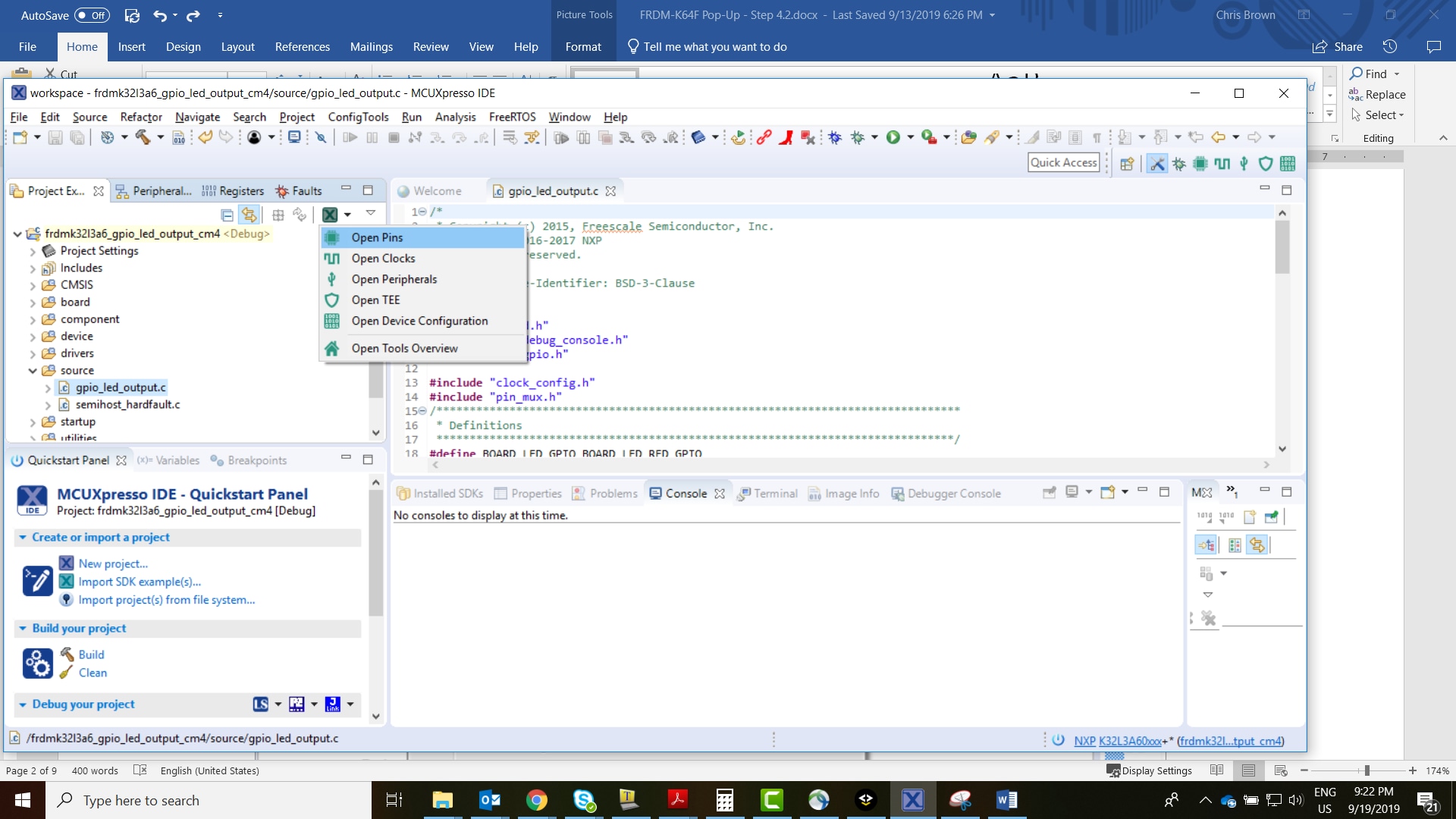Click the TEE shield perspective icon
The width and height of the screenshot is (1456, 819).
click(x=1265, y=163)
